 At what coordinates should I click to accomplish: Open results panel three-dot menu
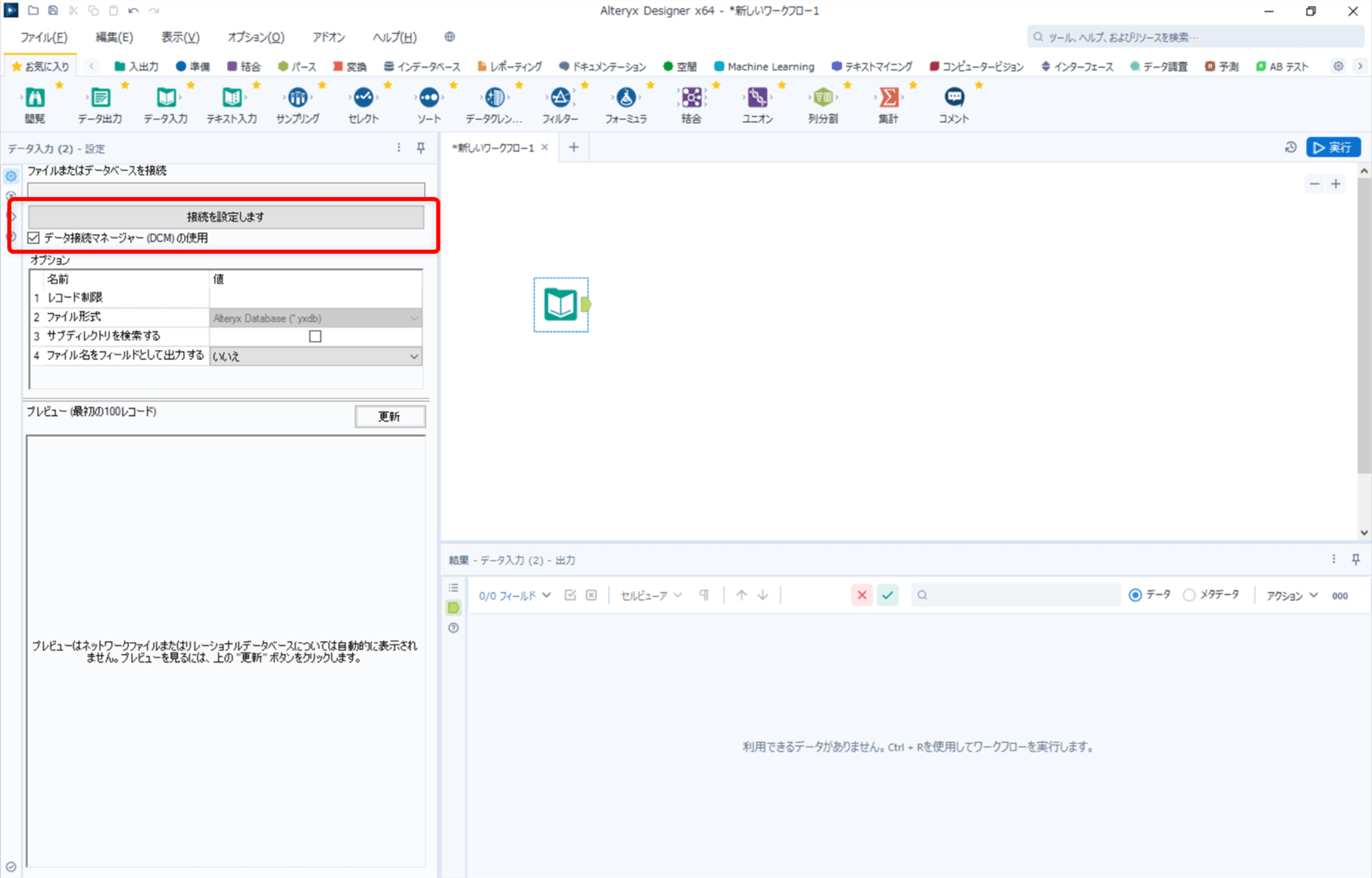click(x=1334, y=560)
